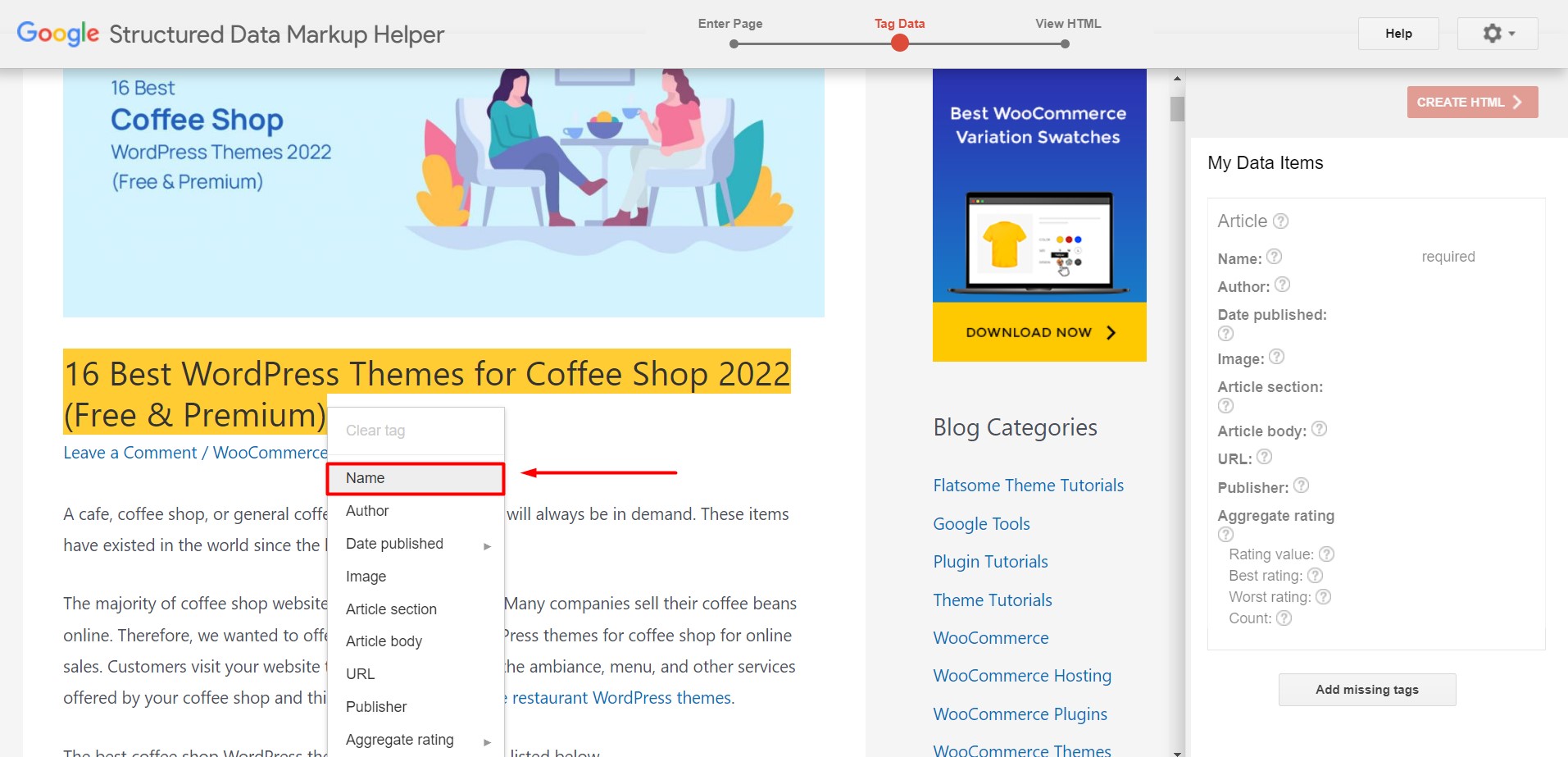Open Flatsome Theme Tutorials category
The height and width of the screenshot is (757, 1568).
(1029, 486)
